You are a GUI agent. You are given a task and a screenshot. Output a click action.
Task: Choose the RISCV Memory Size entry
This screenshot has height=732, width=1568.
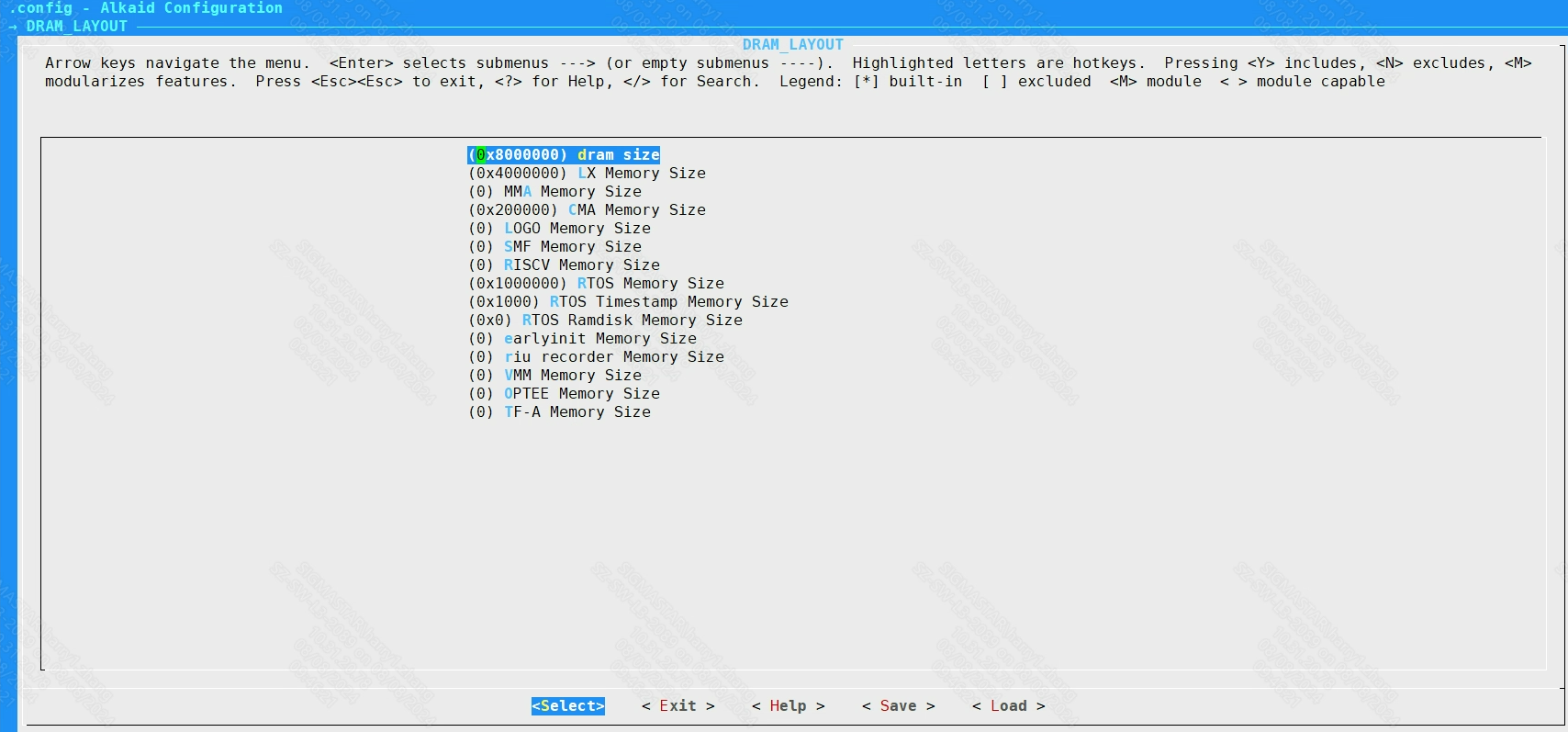click(x=564, y=265)
